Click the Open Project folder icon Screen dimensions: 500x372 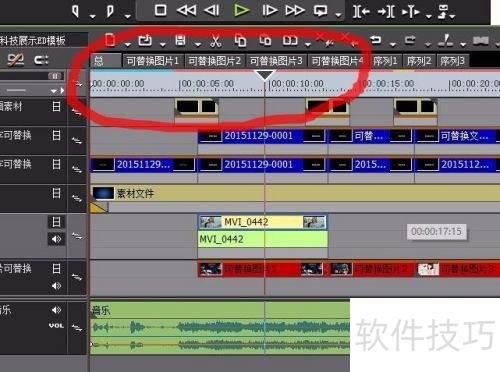(x=145, y=40)
